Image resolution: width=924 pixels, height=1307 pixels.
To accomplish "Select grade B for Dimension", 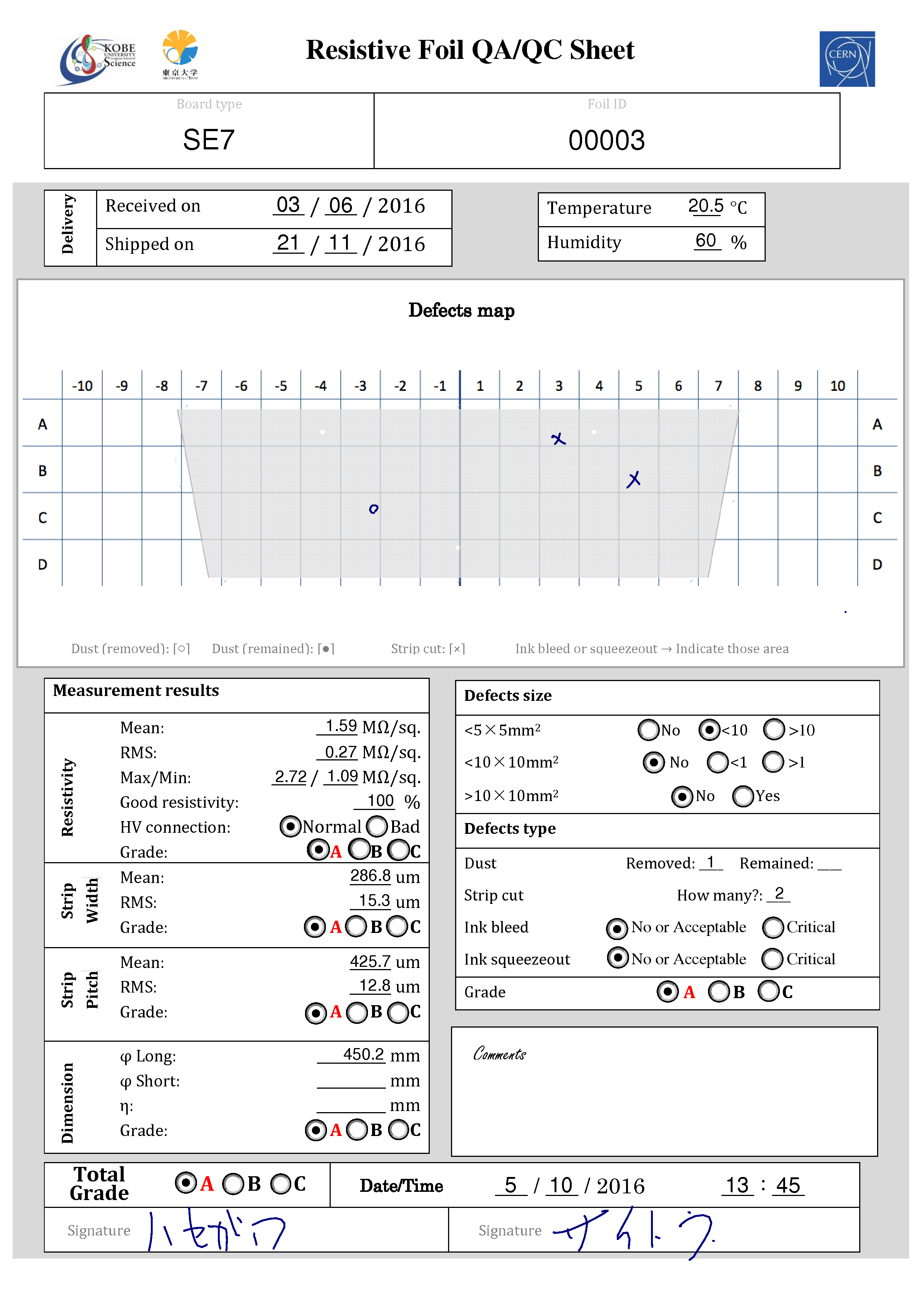I will click(x=357, y=1130).
